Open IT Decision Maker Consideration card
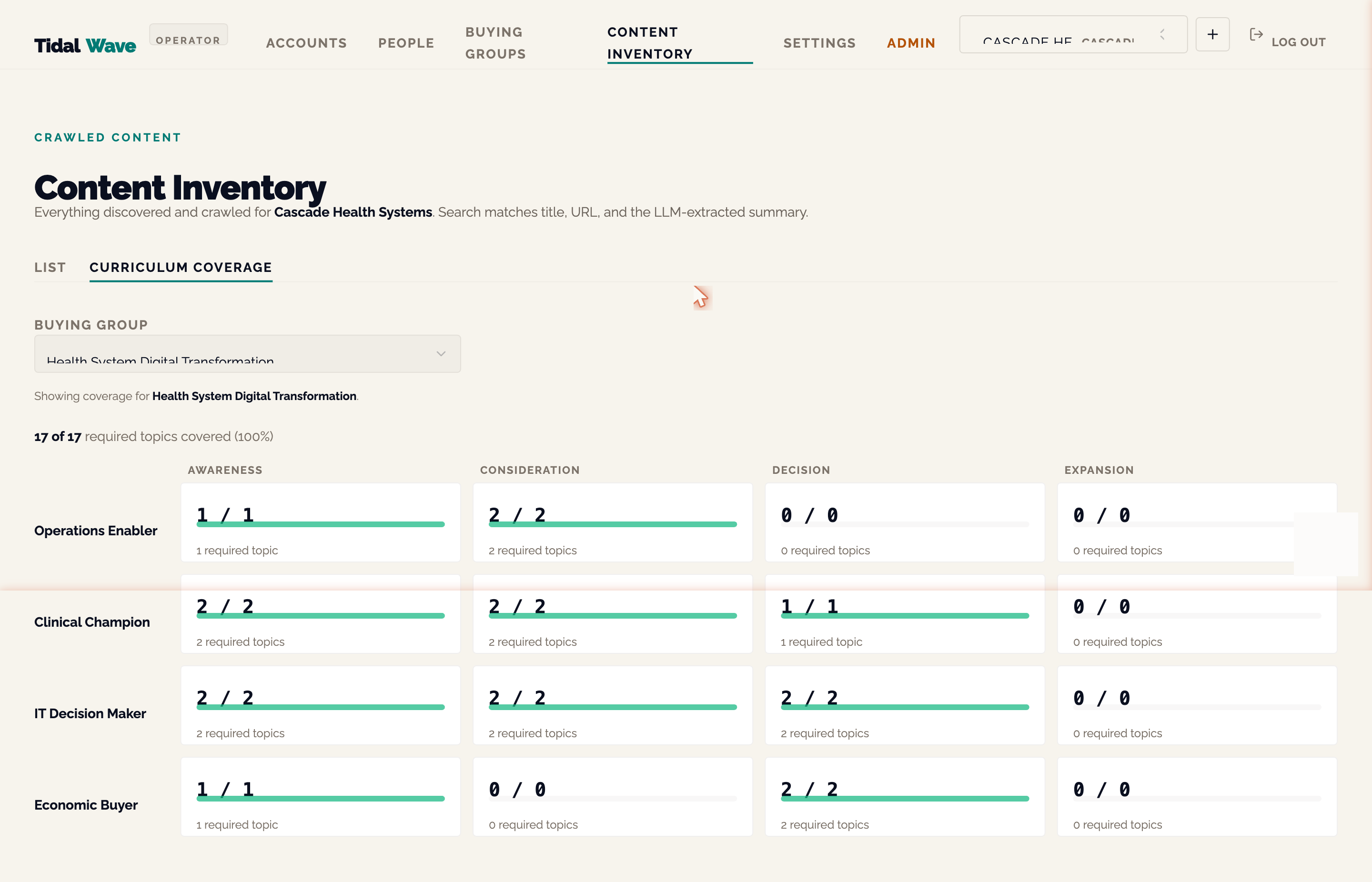The height and width of the screenshot is (882, 1372). coord(612,705)
